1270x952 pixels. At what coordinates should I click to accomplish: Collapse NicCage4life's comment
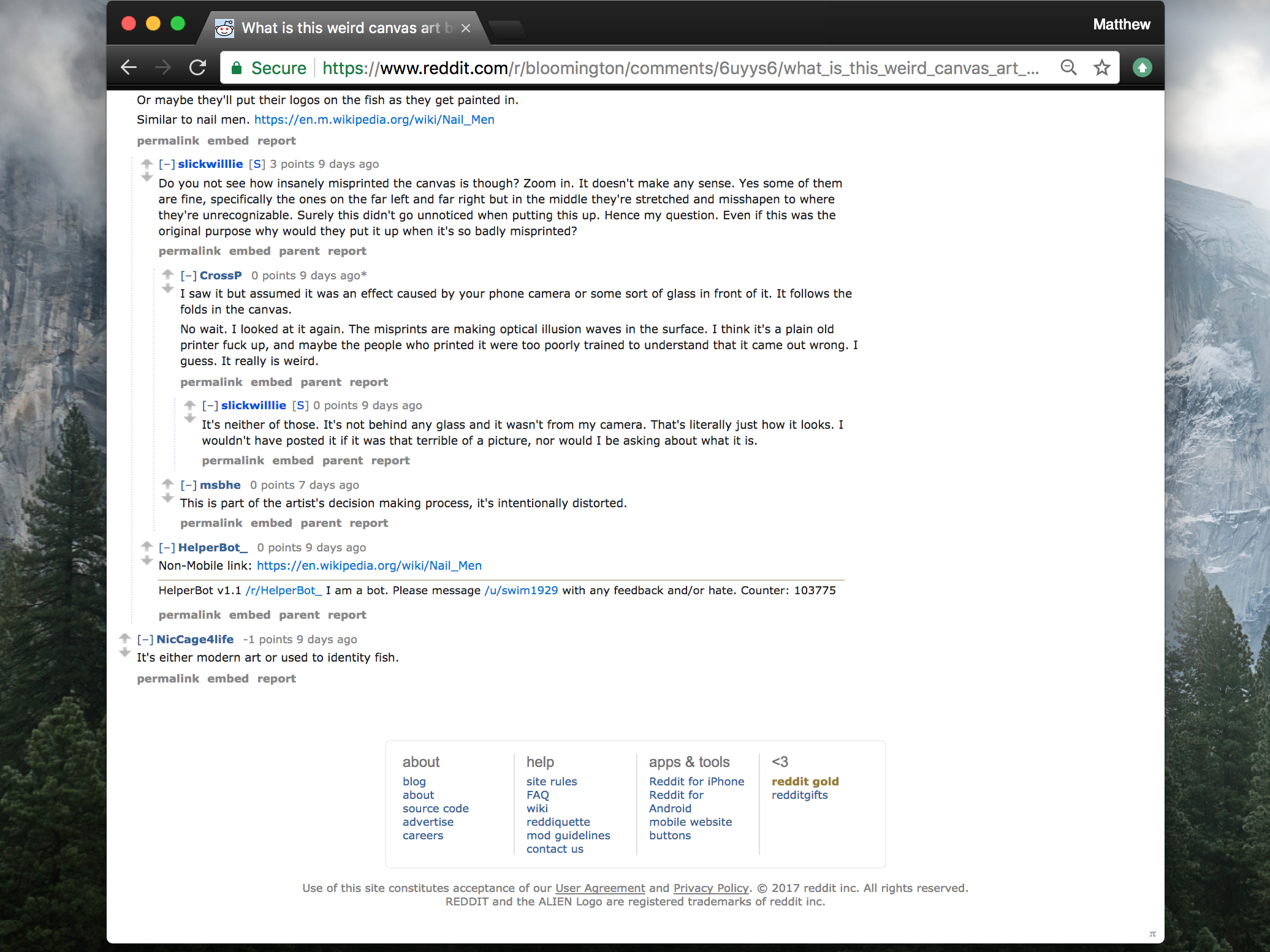(145, 640)
